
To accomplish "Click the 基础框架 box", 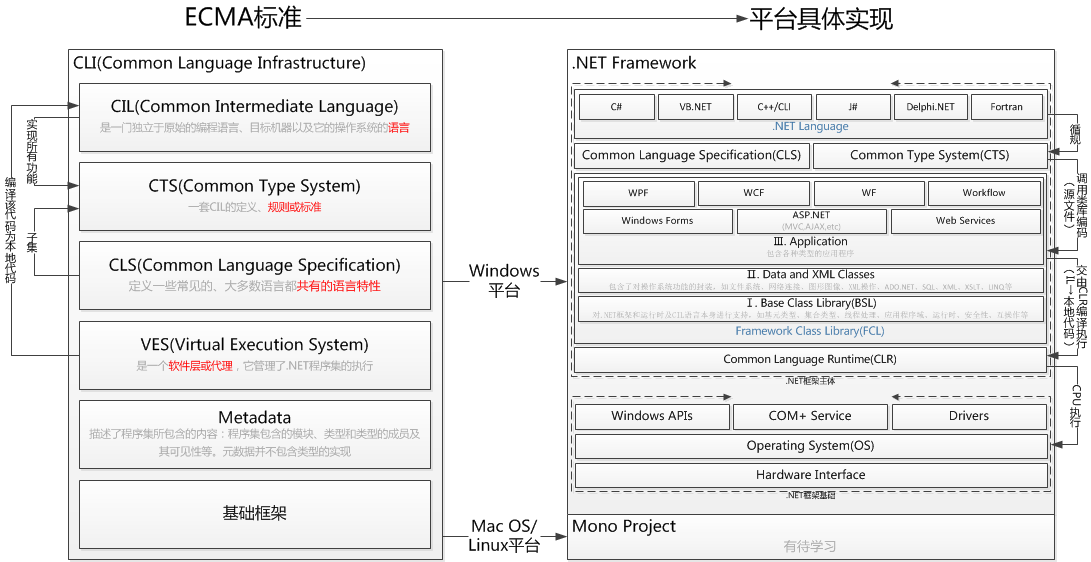I will click(x=255, y=514).
